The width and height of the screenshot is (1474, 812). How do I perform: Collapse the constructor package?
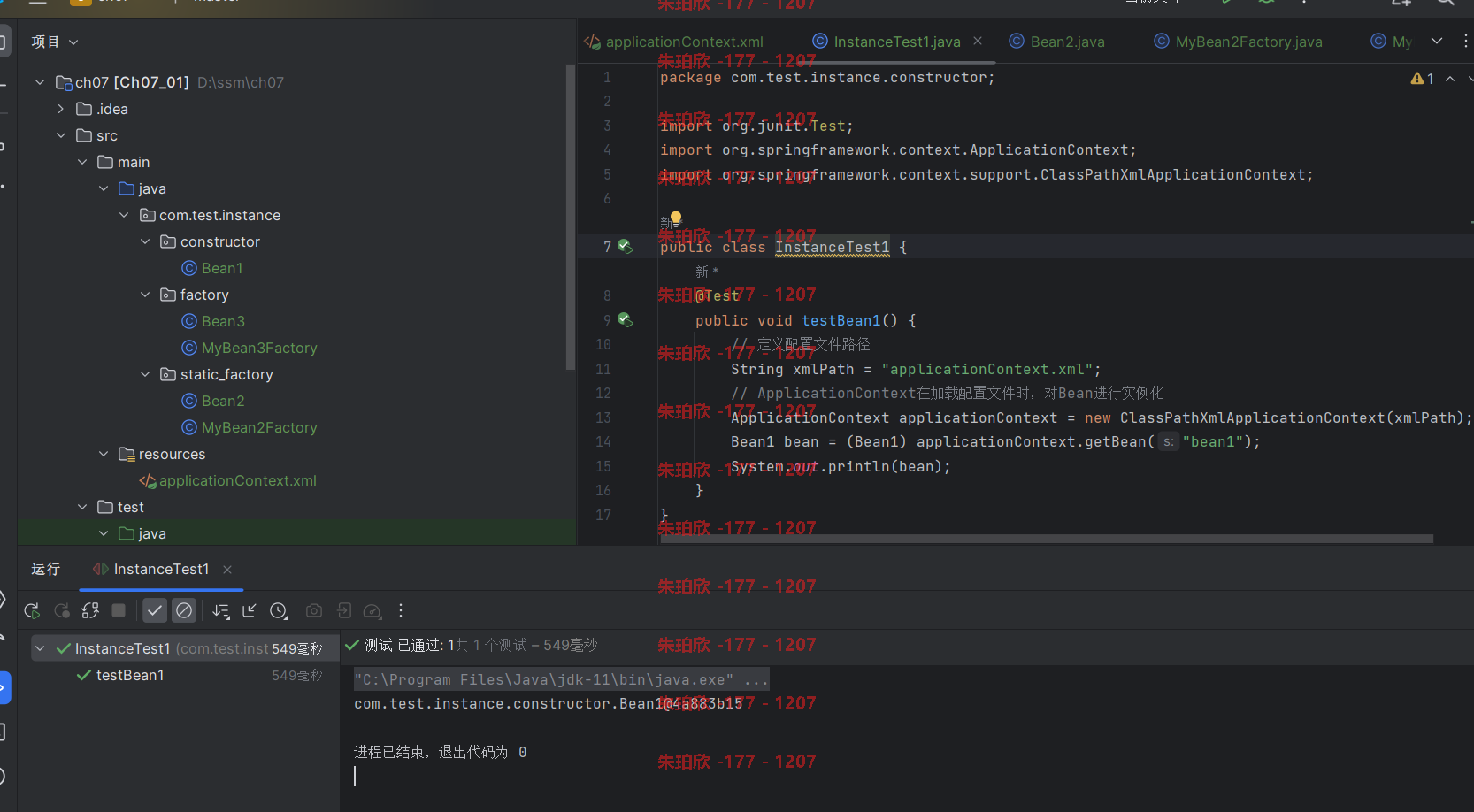click(x=146, y=241)
